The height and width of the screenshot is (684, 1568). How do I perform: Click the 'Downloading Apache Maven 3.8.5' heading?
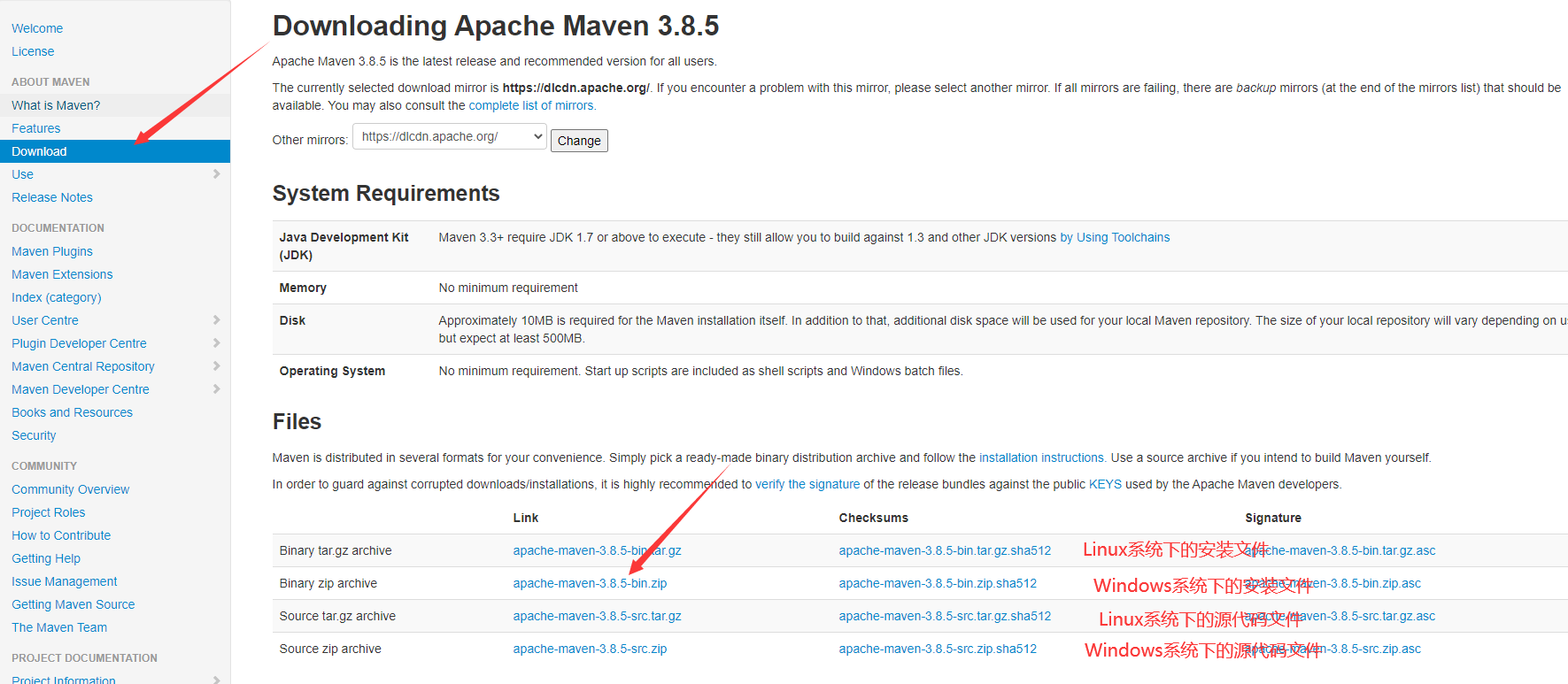coord(496,26)
